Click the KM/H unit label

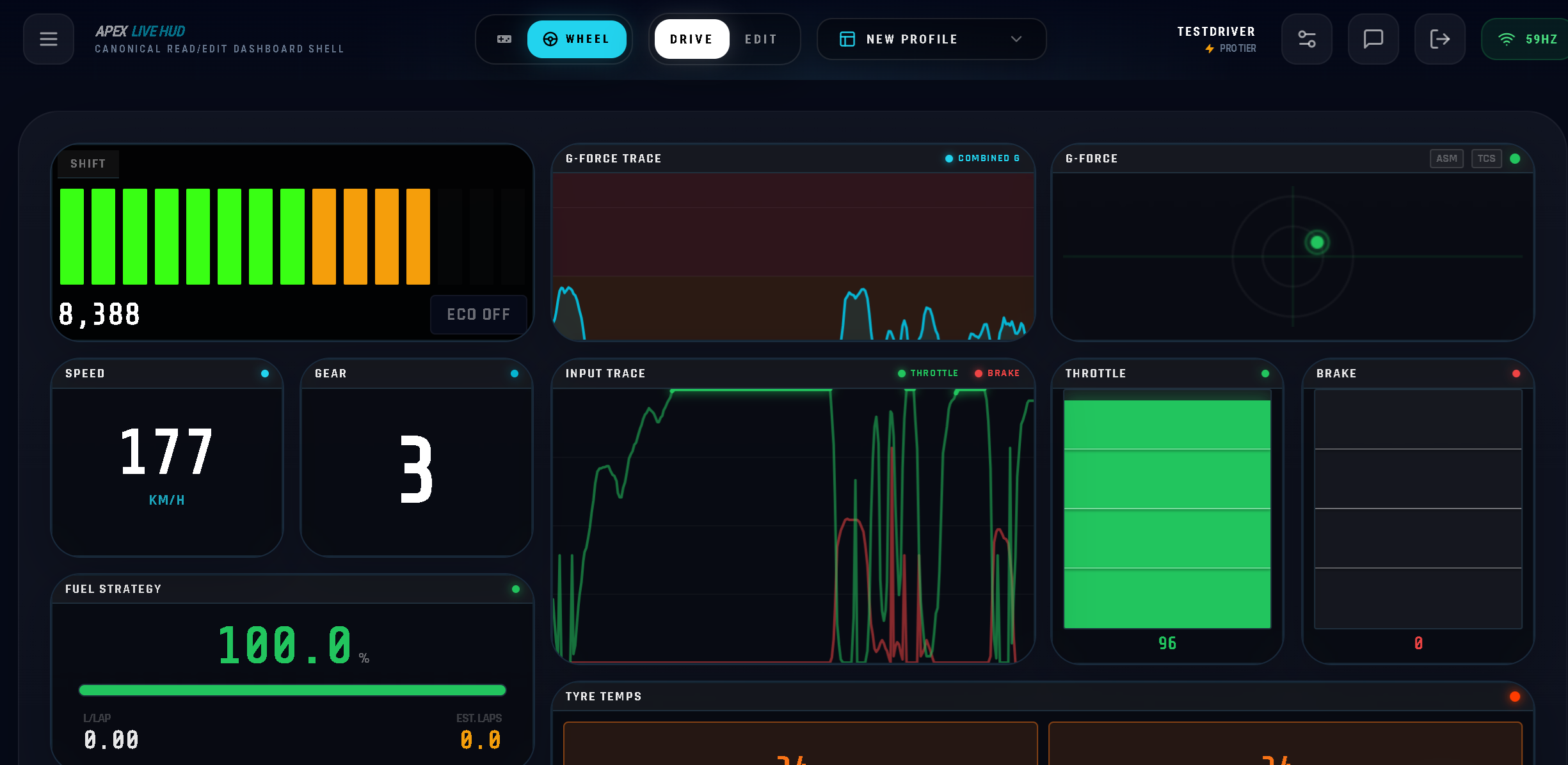pos(166,500)
